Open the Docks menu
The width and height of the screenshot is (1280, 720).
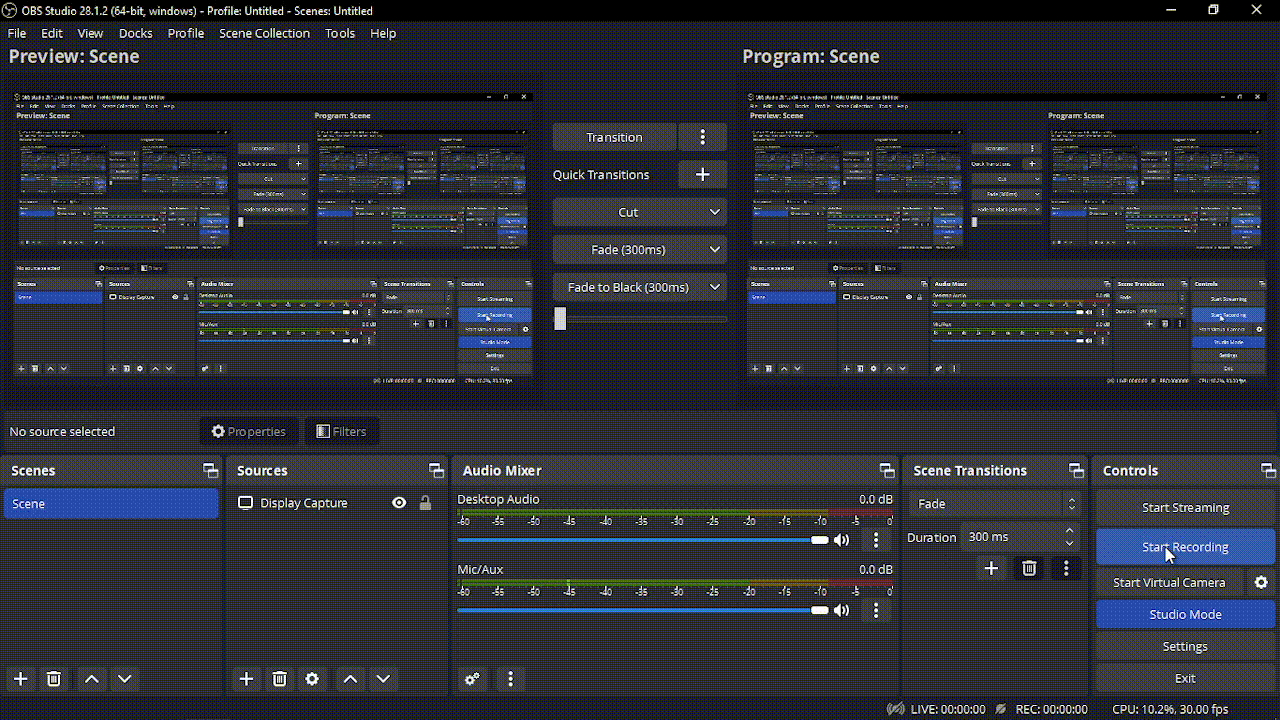coord(135,33)
